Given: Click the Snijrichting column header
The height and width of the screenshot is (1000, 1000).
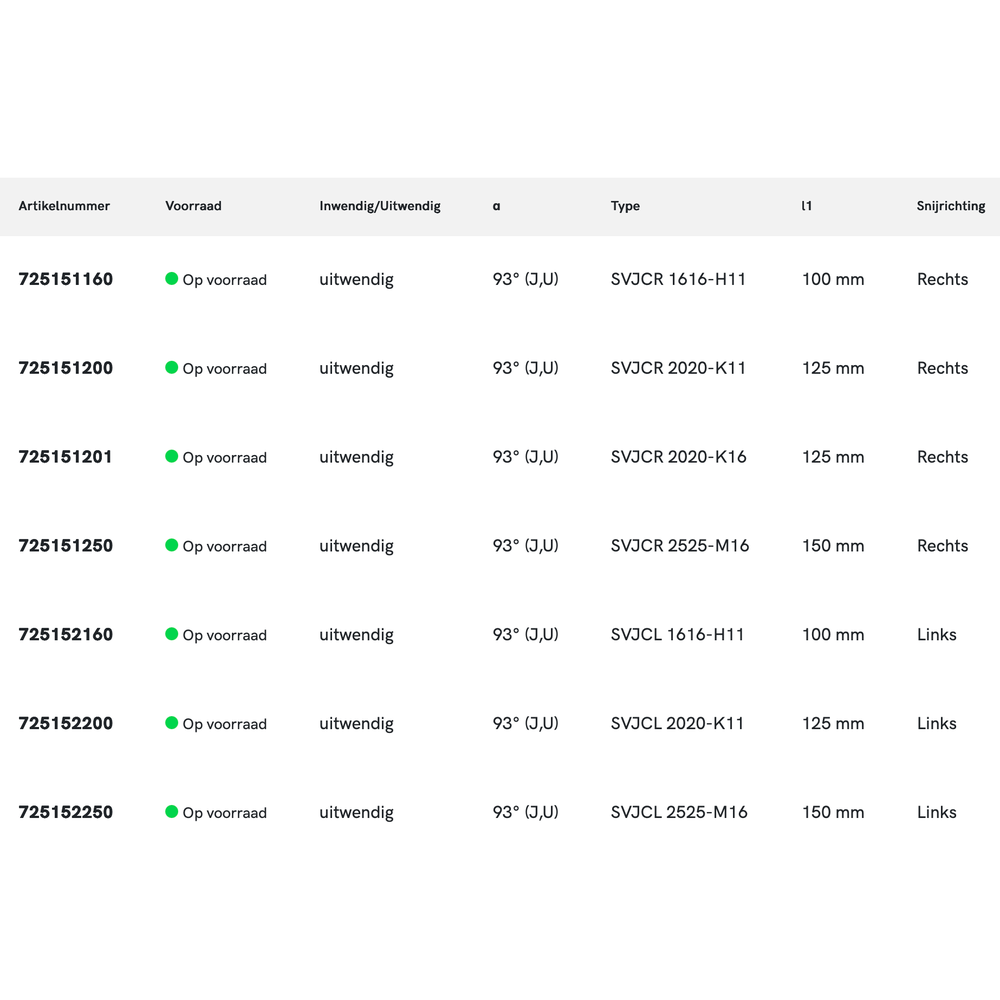Looking at the screenshot, I should click(950, 206).
